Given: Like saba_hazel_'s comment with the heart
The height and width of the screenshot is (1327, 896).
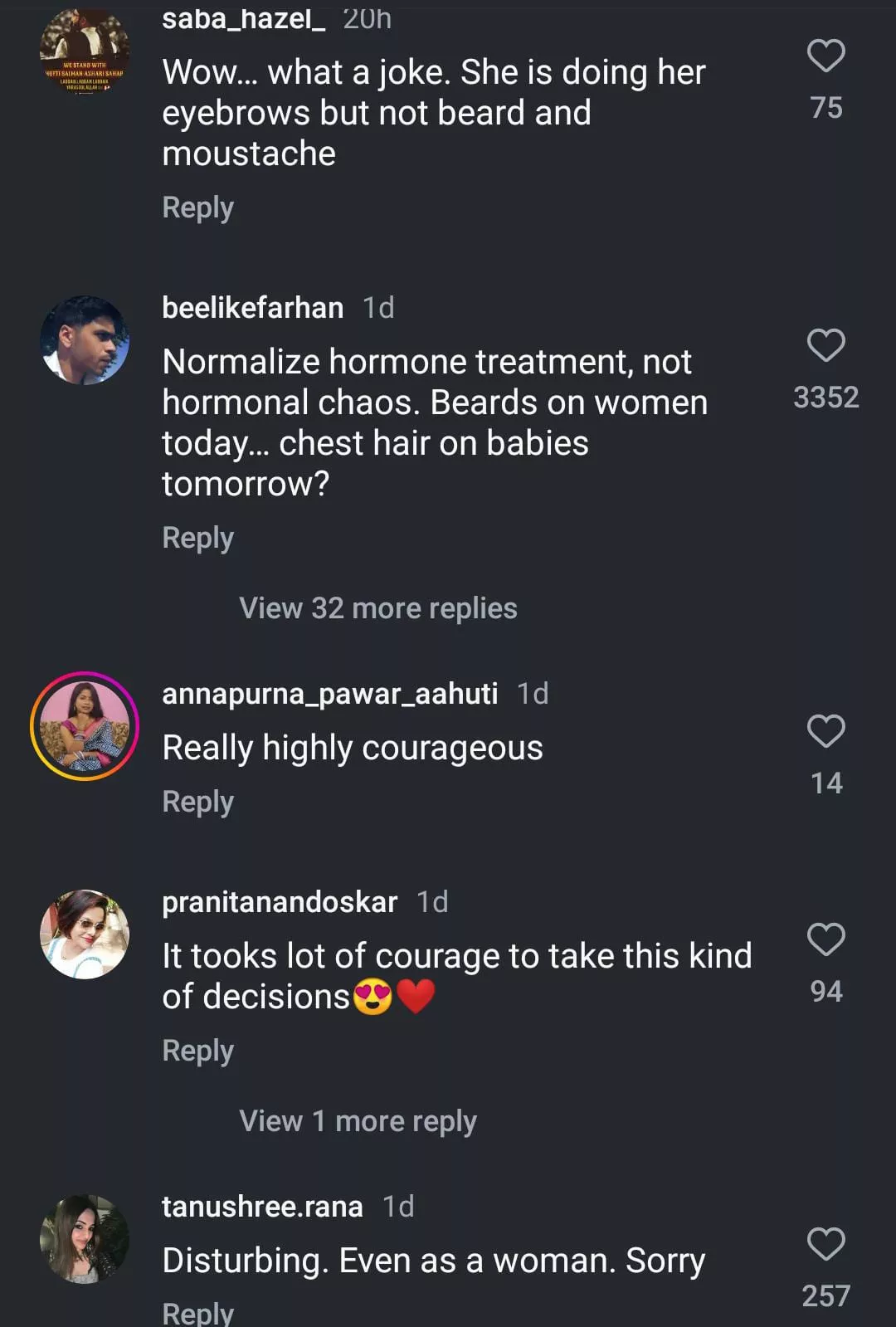Looking at the screenshot, I should (825, 56).
